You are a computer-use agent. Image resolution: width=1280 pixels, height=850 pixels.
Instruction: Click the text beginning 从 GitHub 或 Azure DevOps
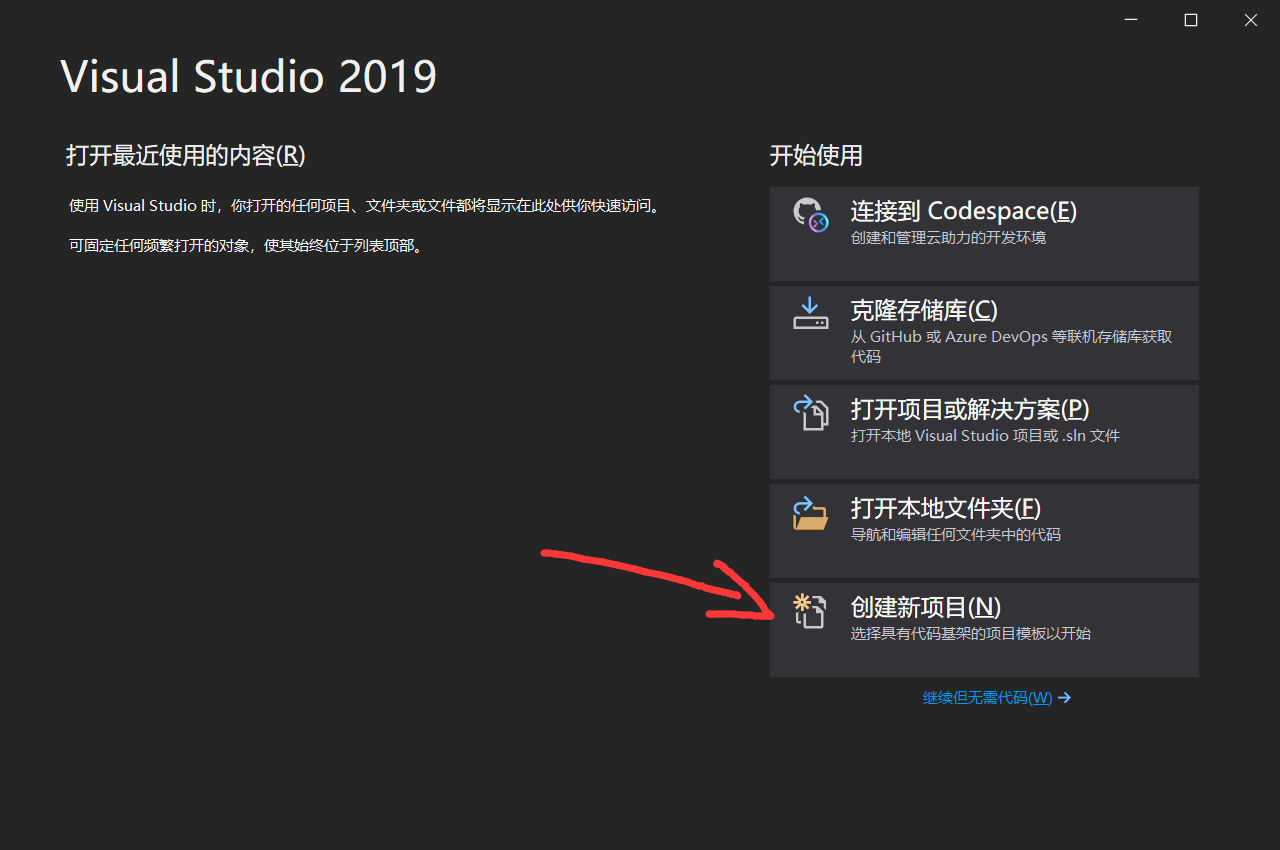[1011, 346]
